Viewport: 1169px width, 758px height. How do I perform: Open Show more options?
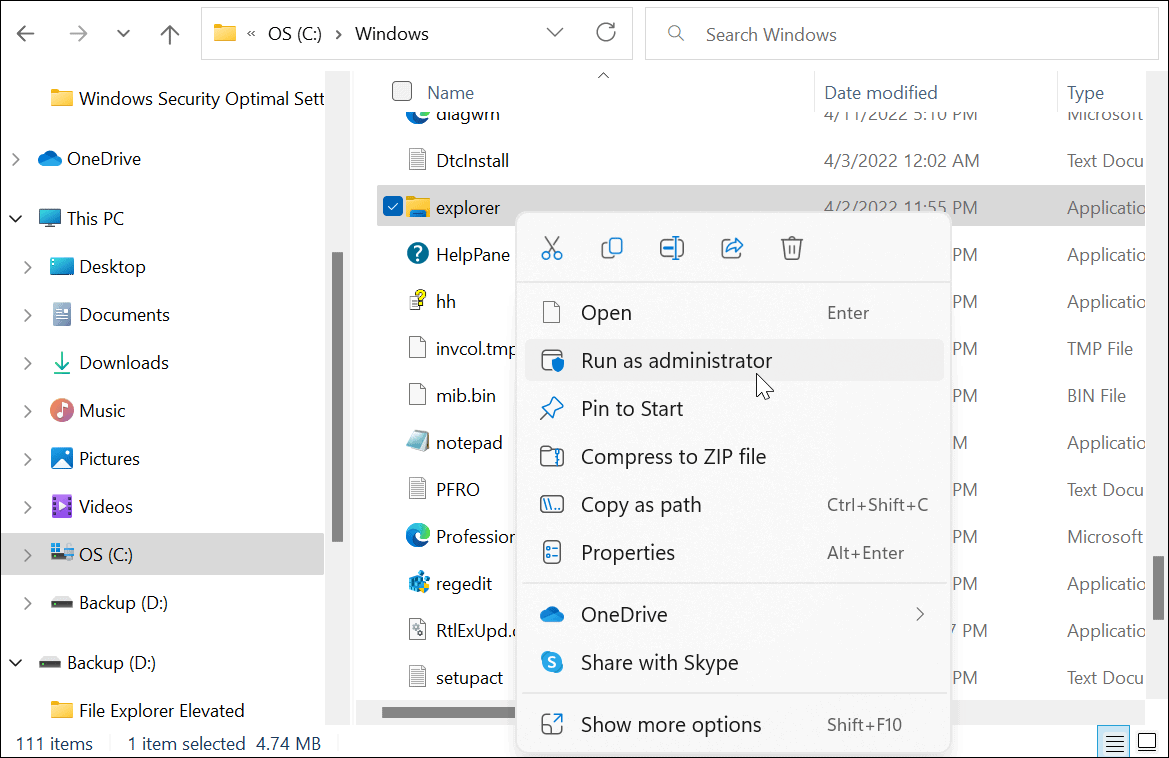pos(670,724)
